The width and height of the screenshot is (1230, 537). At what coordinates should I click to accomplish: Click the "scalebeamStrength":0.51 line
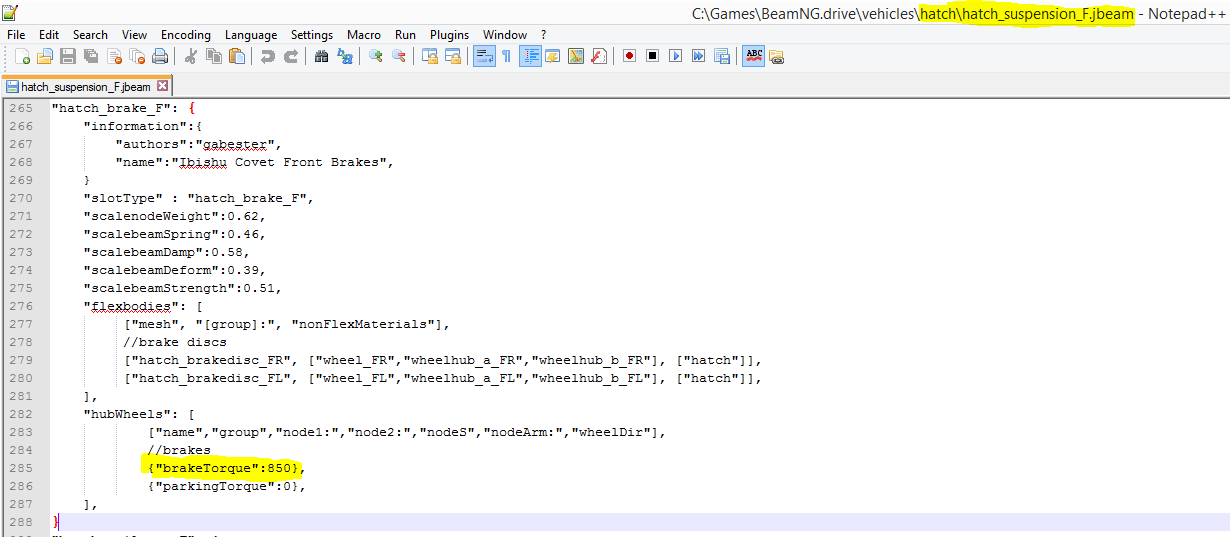click(182, 288)
